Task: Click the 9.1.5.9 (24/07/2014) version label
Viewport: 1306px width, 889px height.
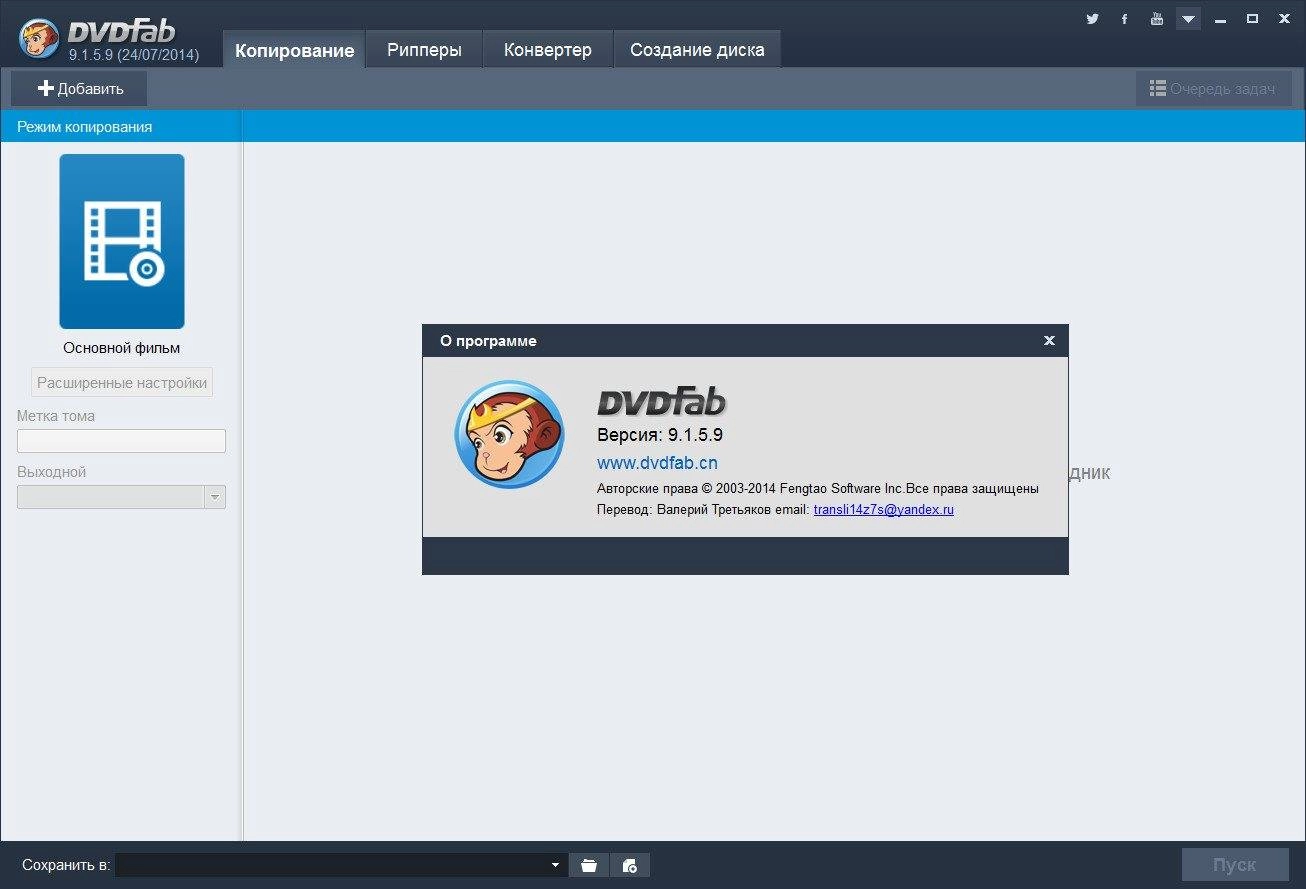Action: pos(133,55)
